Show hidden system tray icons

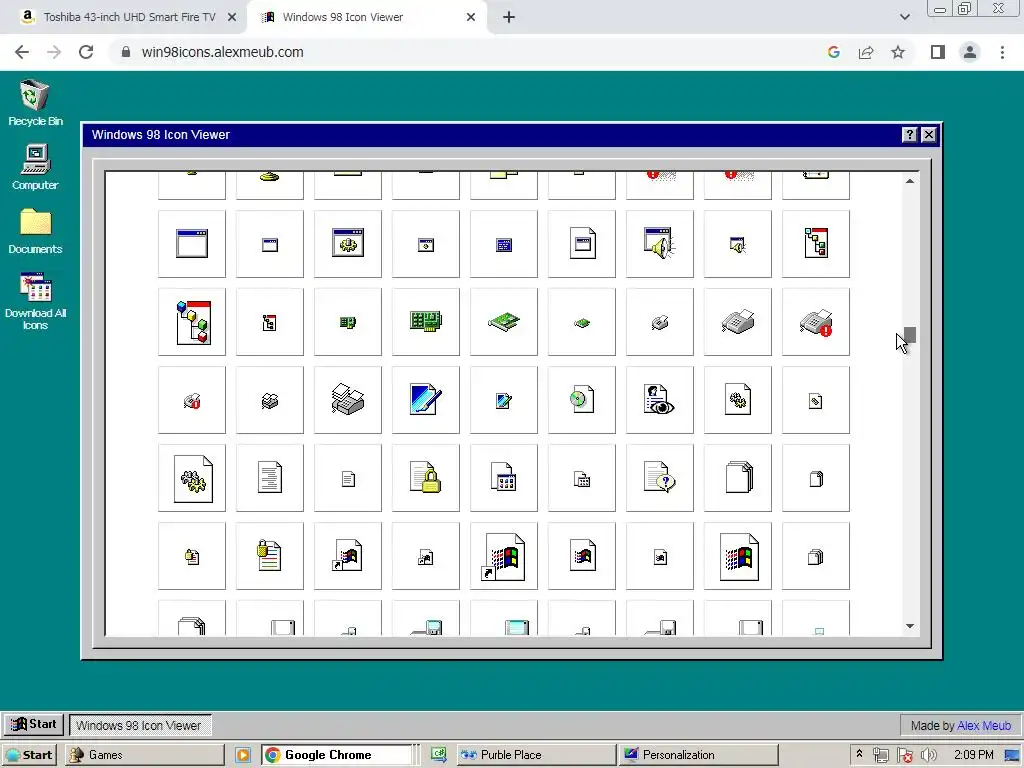pyautogui.click(x=859, y=754)
